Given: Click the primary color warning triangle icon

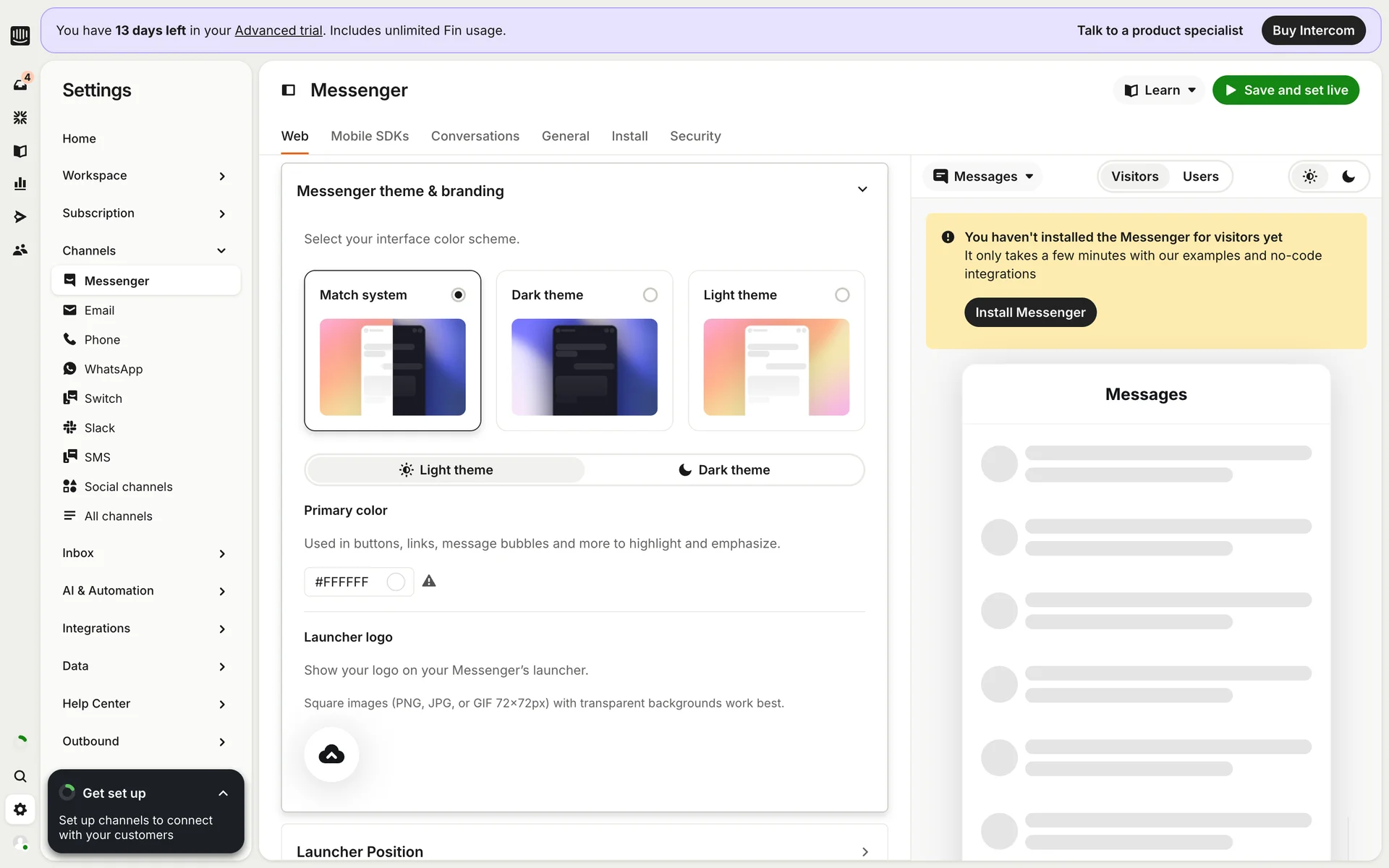Looking at the screenshot, I should 429,581.
